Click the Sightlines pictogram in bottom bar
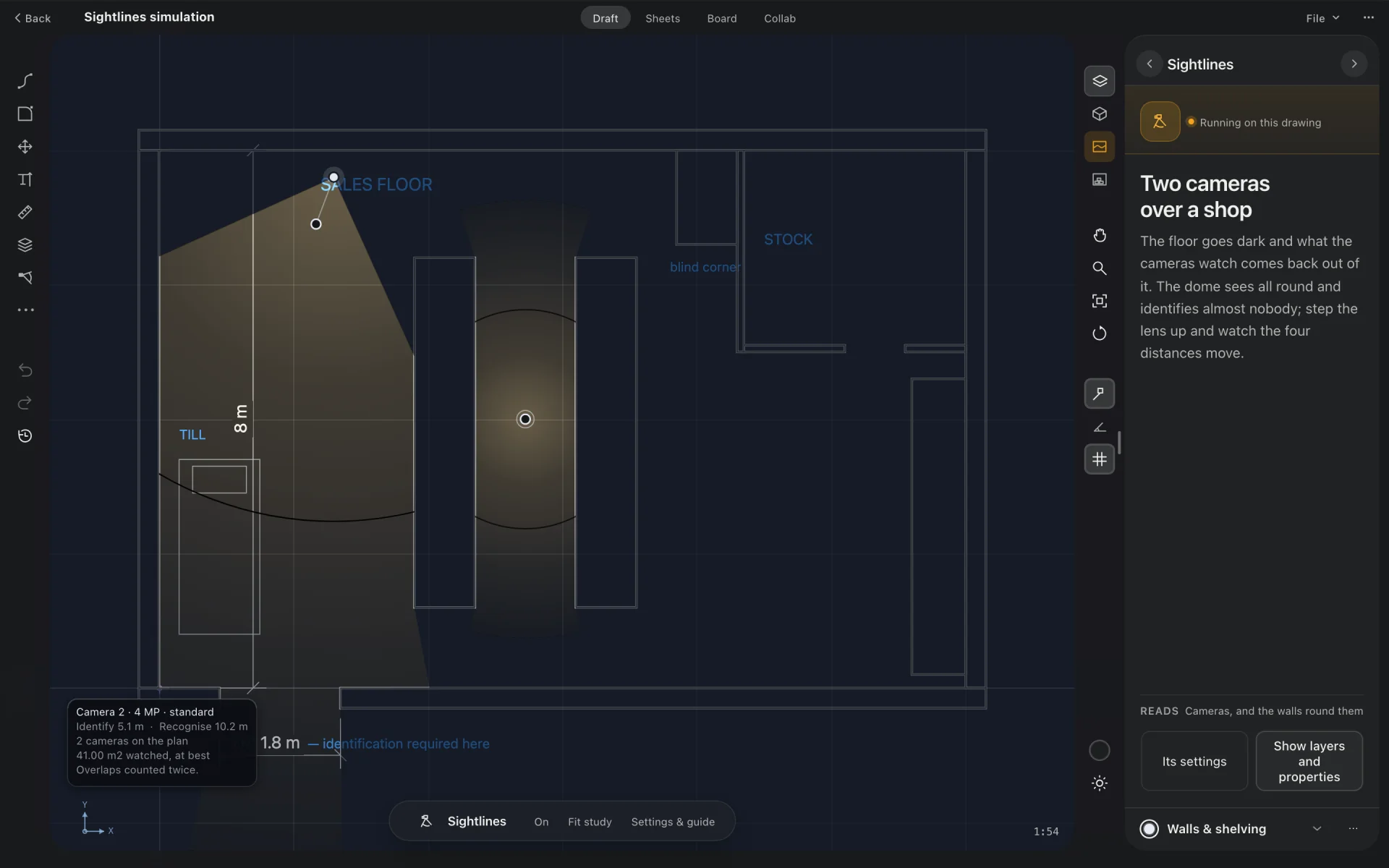The image size is (1389, 868). [x=426, y=821]
